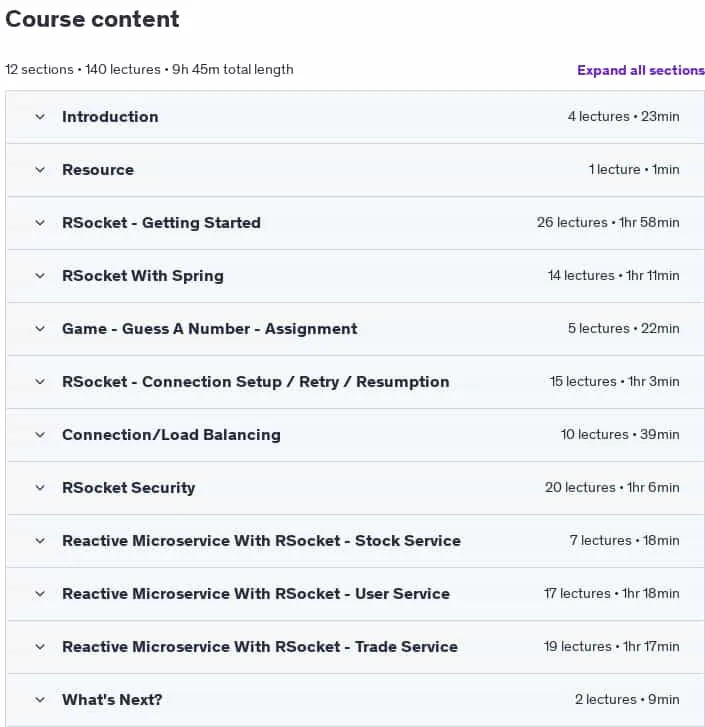The width and height of the screenshot is (705, 727).
Task: Click chevron beside RSocket With Spring
Action: point(40,276)
